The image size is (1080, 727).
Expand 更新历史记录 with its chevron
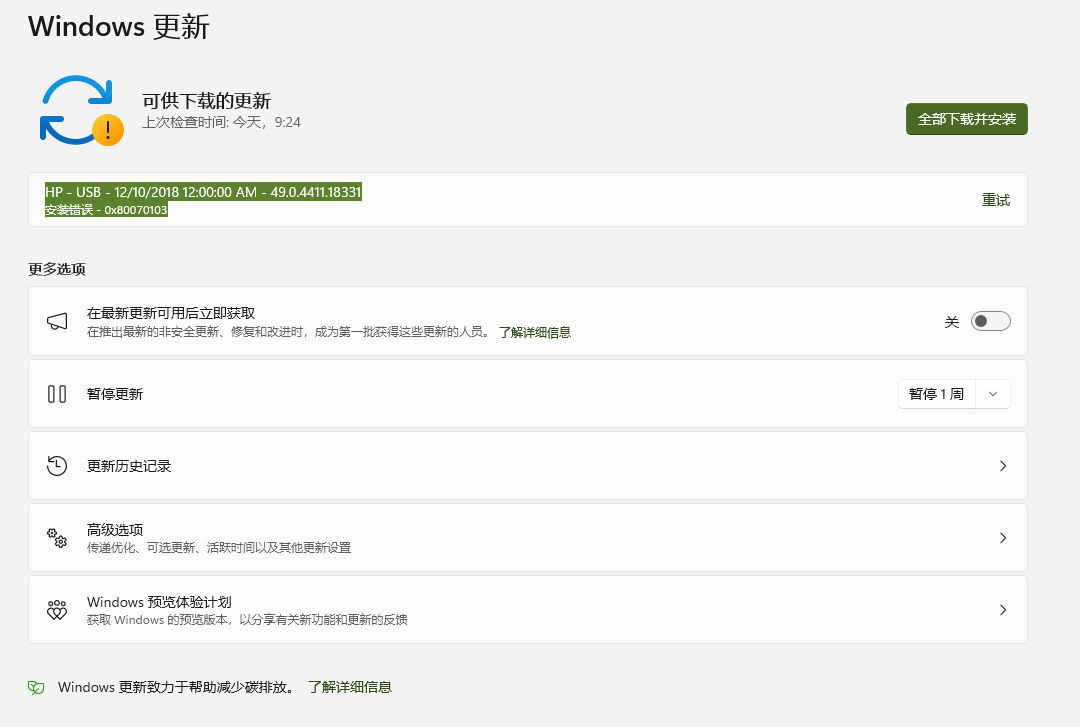coord(1003,466)
